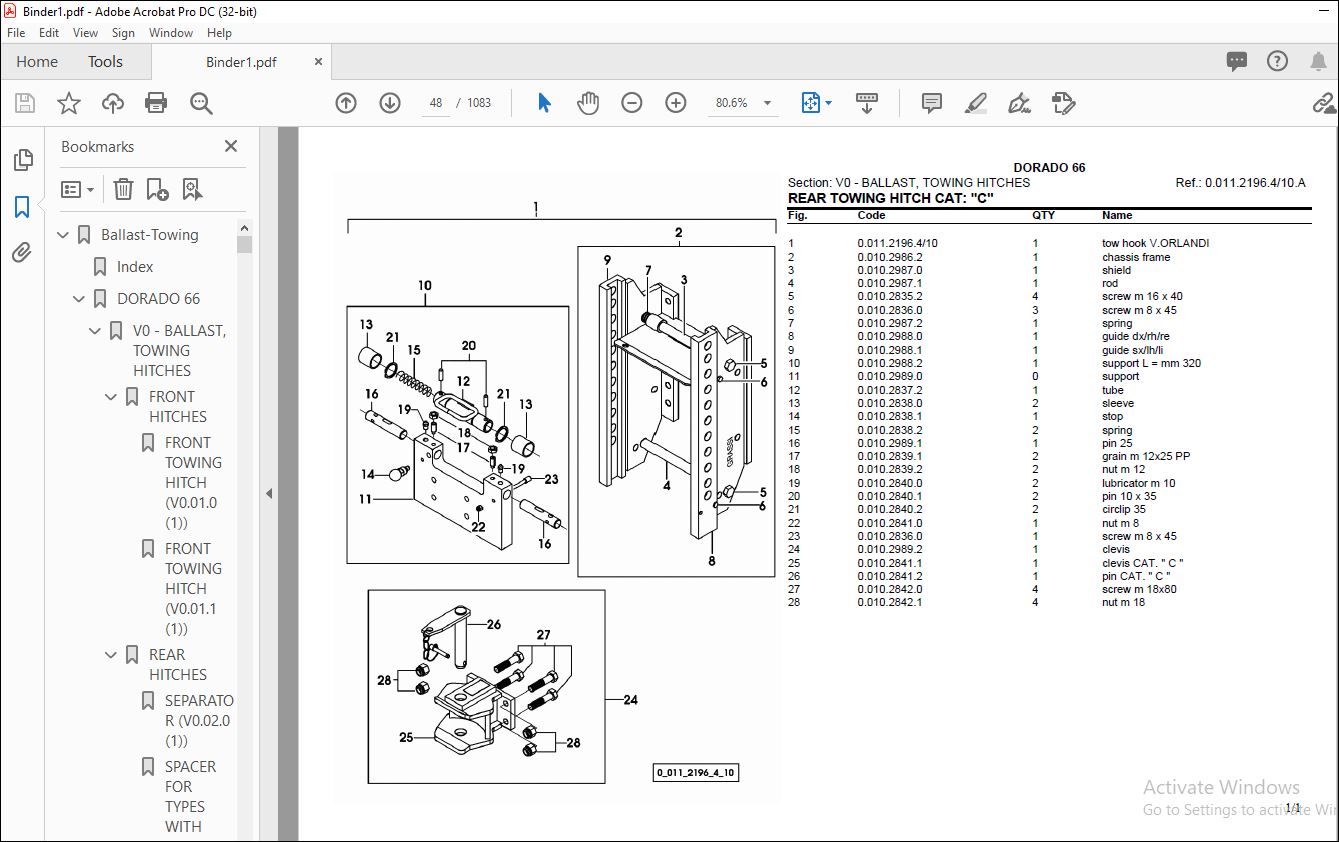
Task: Collapse the left navigation pane arrow
Action: coord(268,493)
